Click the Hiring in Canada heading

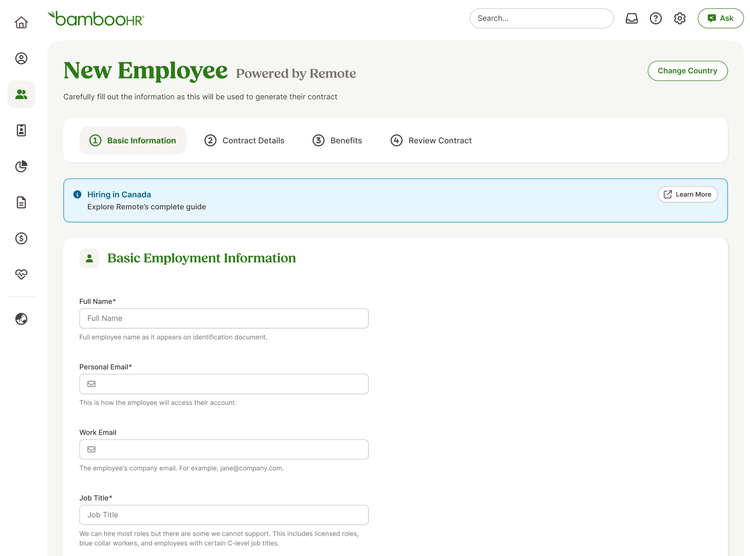[119, 194]
